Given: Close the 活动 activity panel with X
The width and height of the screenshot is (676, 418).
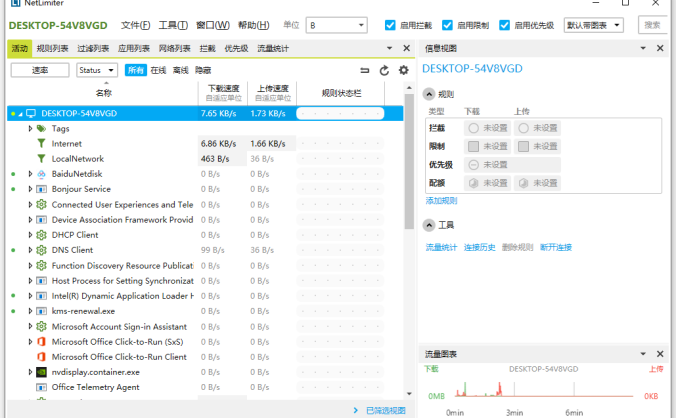Looking at the screenshot, I should tap(407, 48).
